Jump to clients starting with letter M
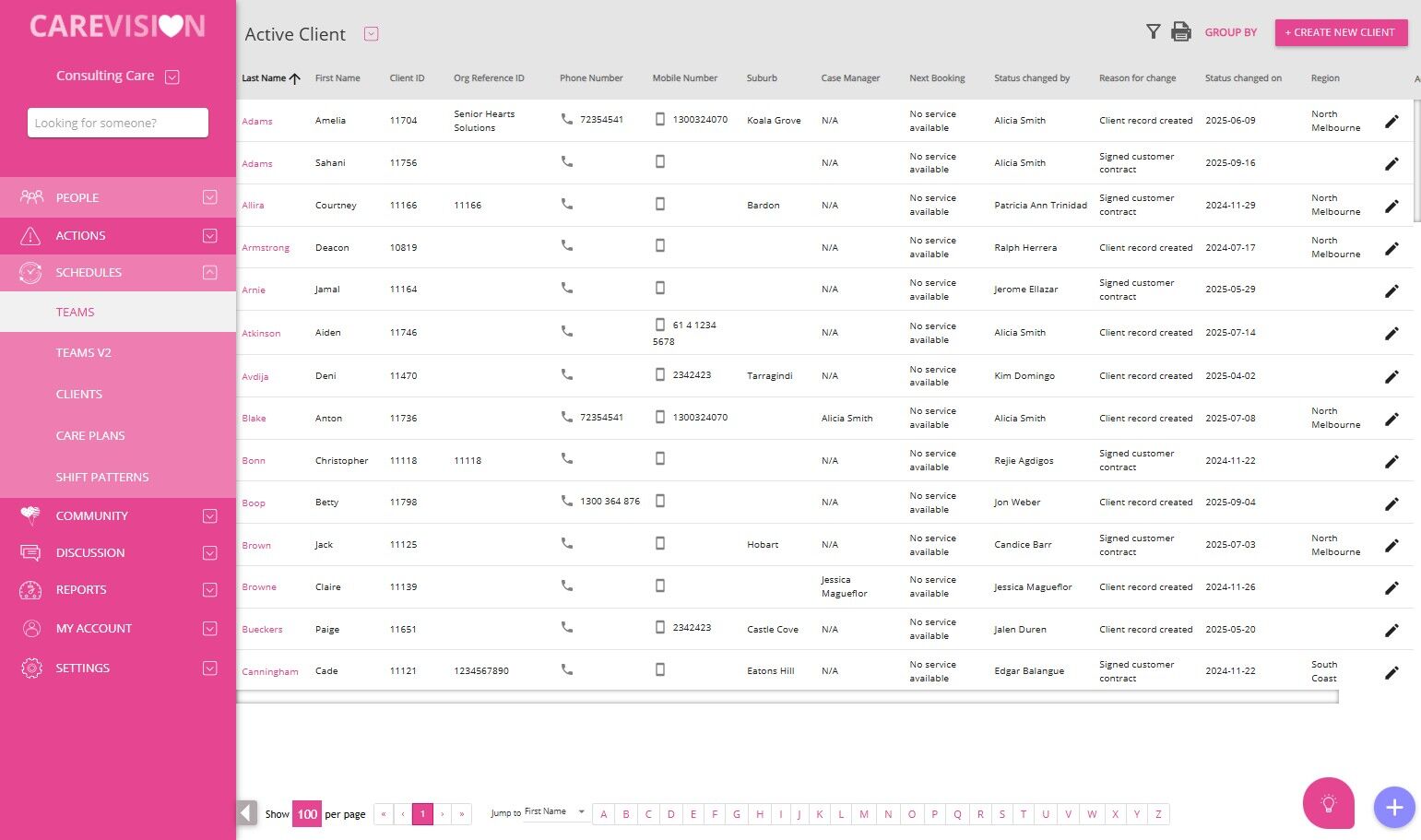This screenshot has width=1421, height=840. coord(864,814)
